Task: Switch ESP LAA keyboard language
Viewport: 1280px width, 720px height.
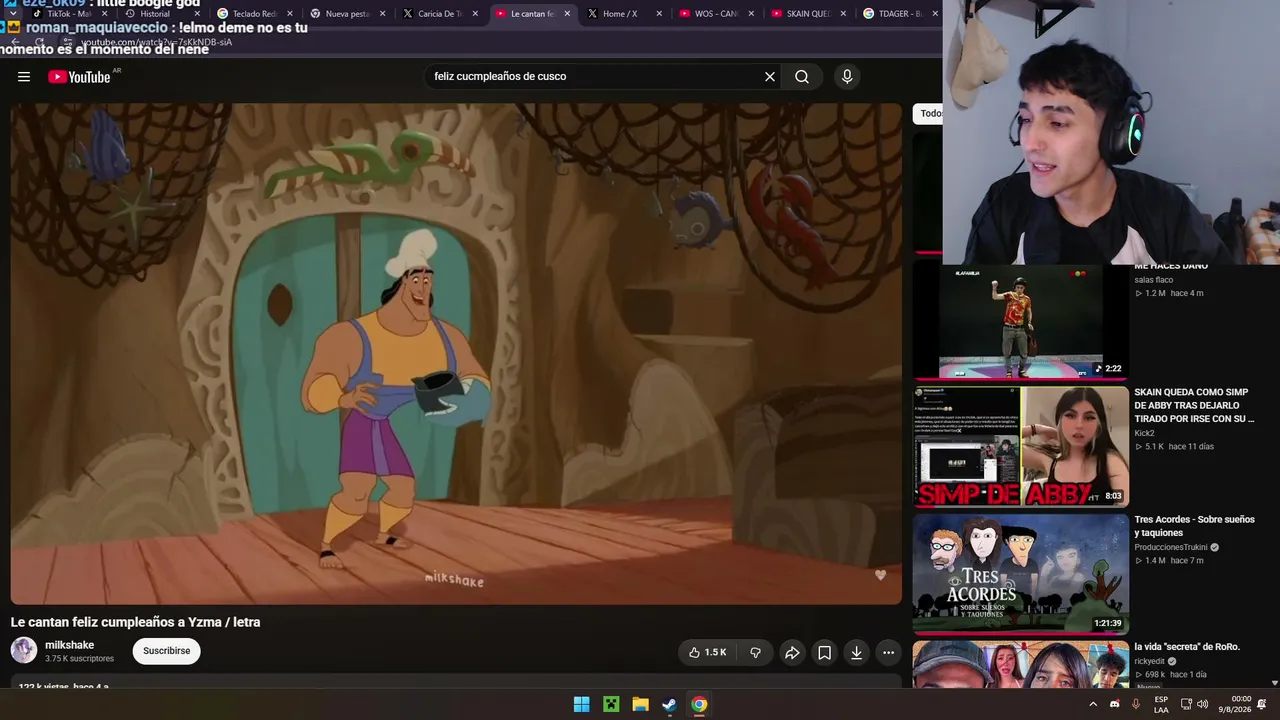Action: pos(1161,704)
